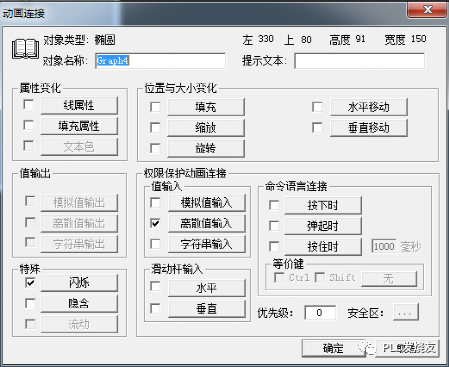This screenshot has width=449, height=367.
Task: Open the 缩放 scaling button
Action: [206, 128]
